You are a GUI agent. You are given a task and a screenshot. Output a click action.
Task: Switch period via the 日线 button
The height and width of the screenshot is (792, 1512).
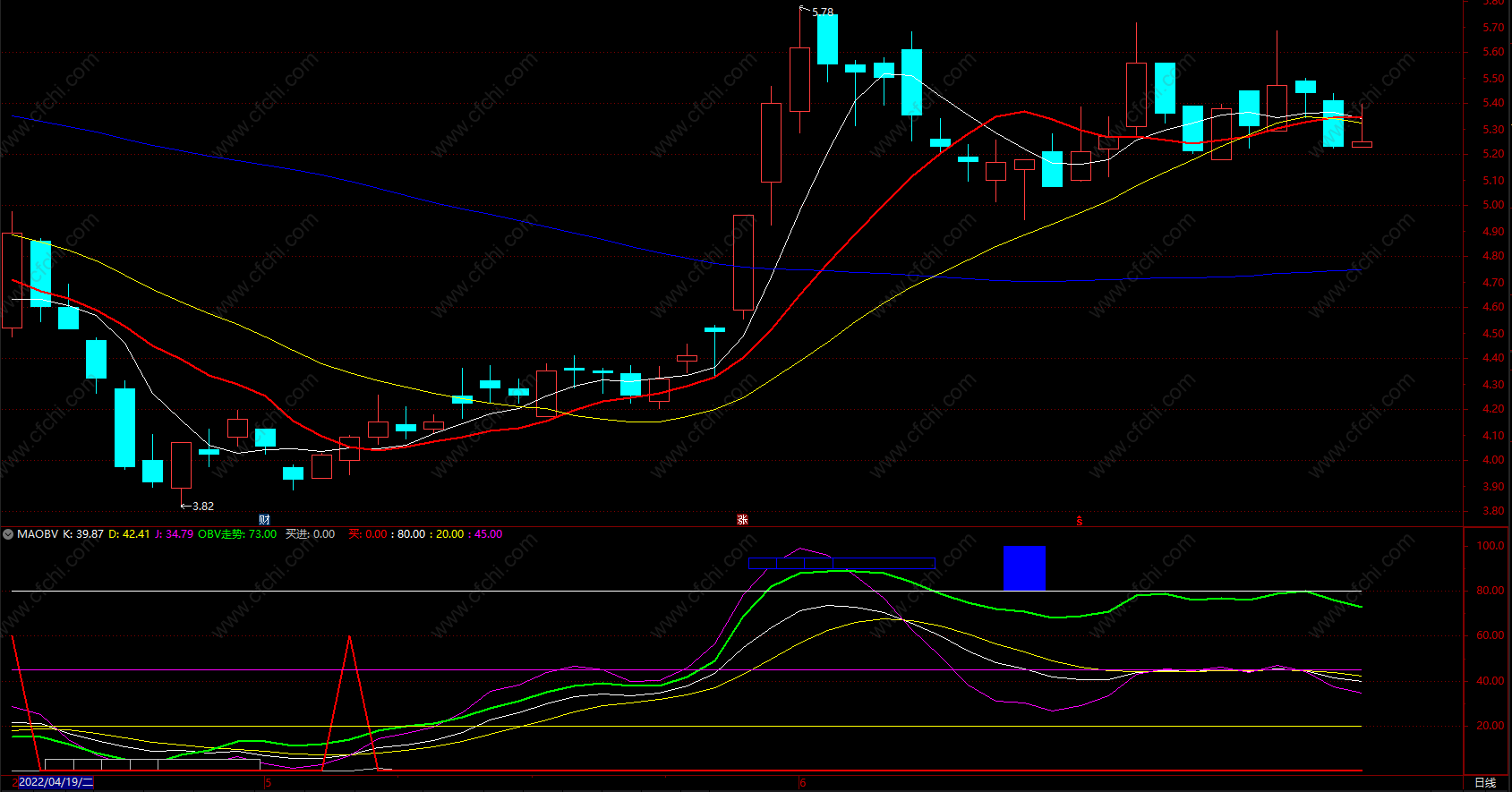tap(1484, 782)
